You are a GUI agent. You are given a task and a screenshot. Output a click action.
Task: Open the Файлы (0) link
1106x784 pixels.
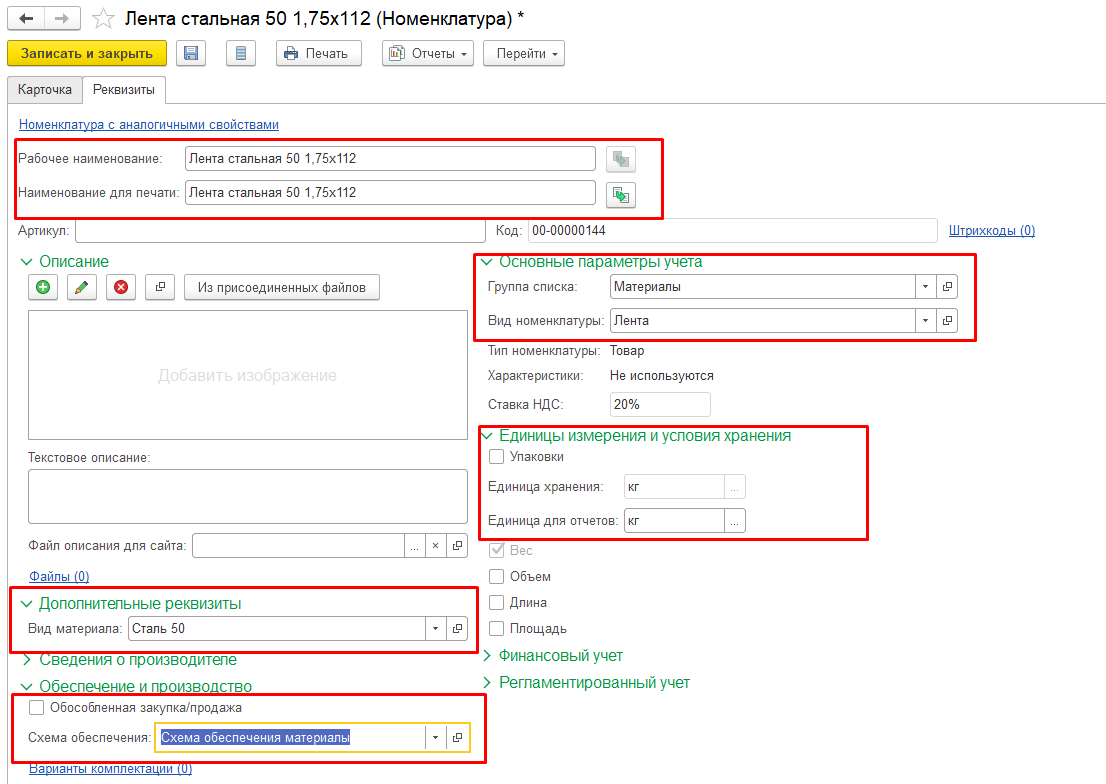tap(59, 576)
